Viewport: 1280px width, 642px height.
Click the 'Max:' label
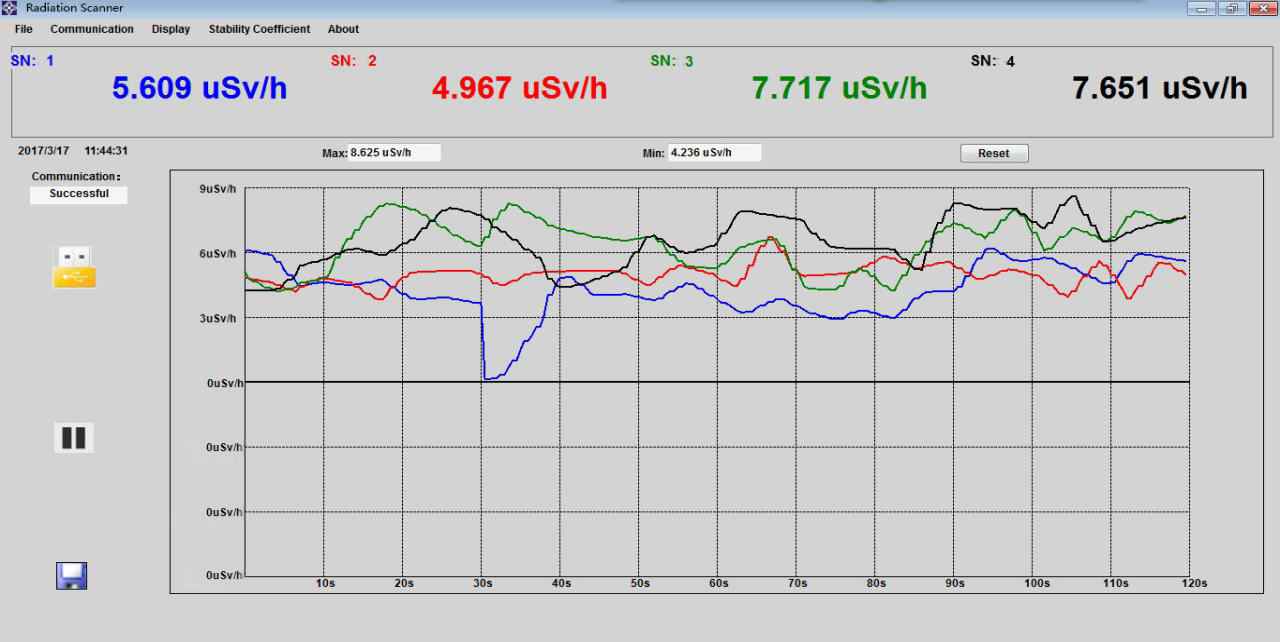334,153
